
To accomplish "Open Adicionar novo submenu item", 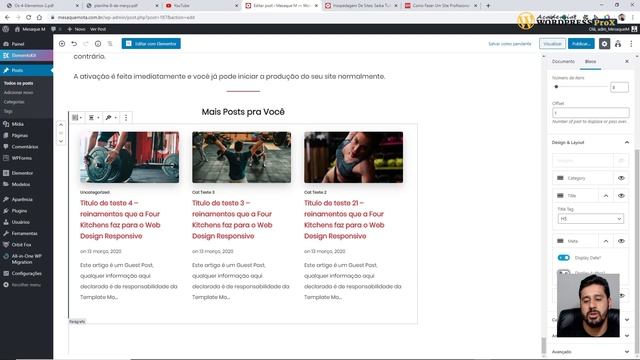I will tap(18, 92).
